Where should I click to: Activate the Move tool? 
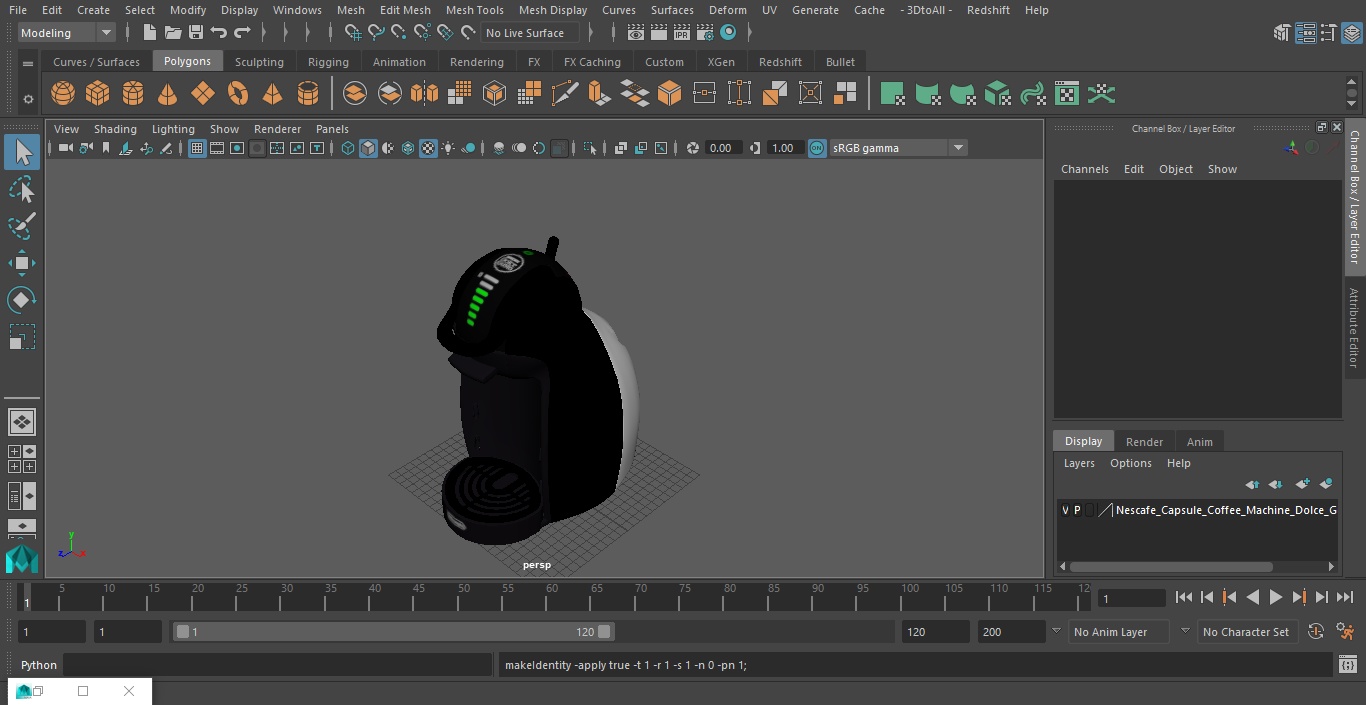coord(22,264)
